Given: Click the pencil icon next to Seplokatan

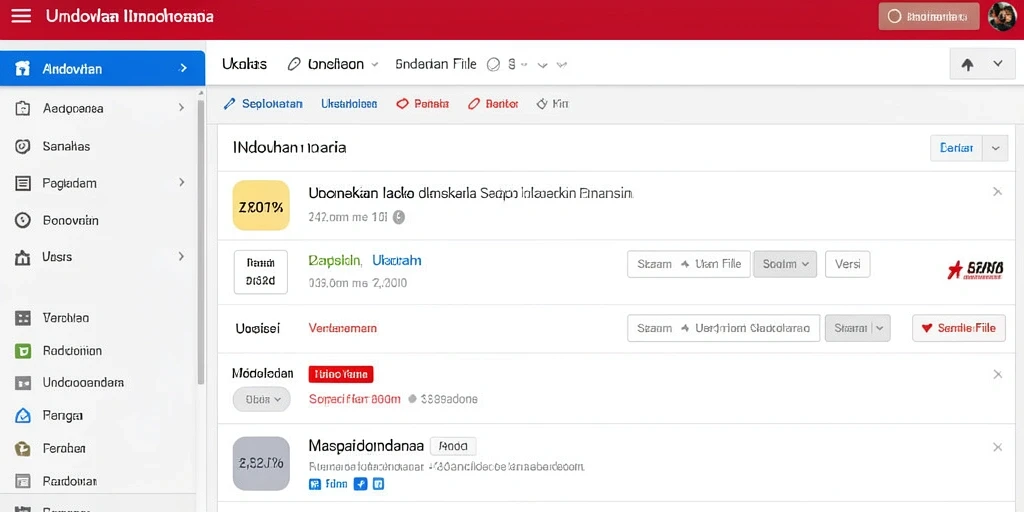Looking at the screenshot, I should click(229, 103).
